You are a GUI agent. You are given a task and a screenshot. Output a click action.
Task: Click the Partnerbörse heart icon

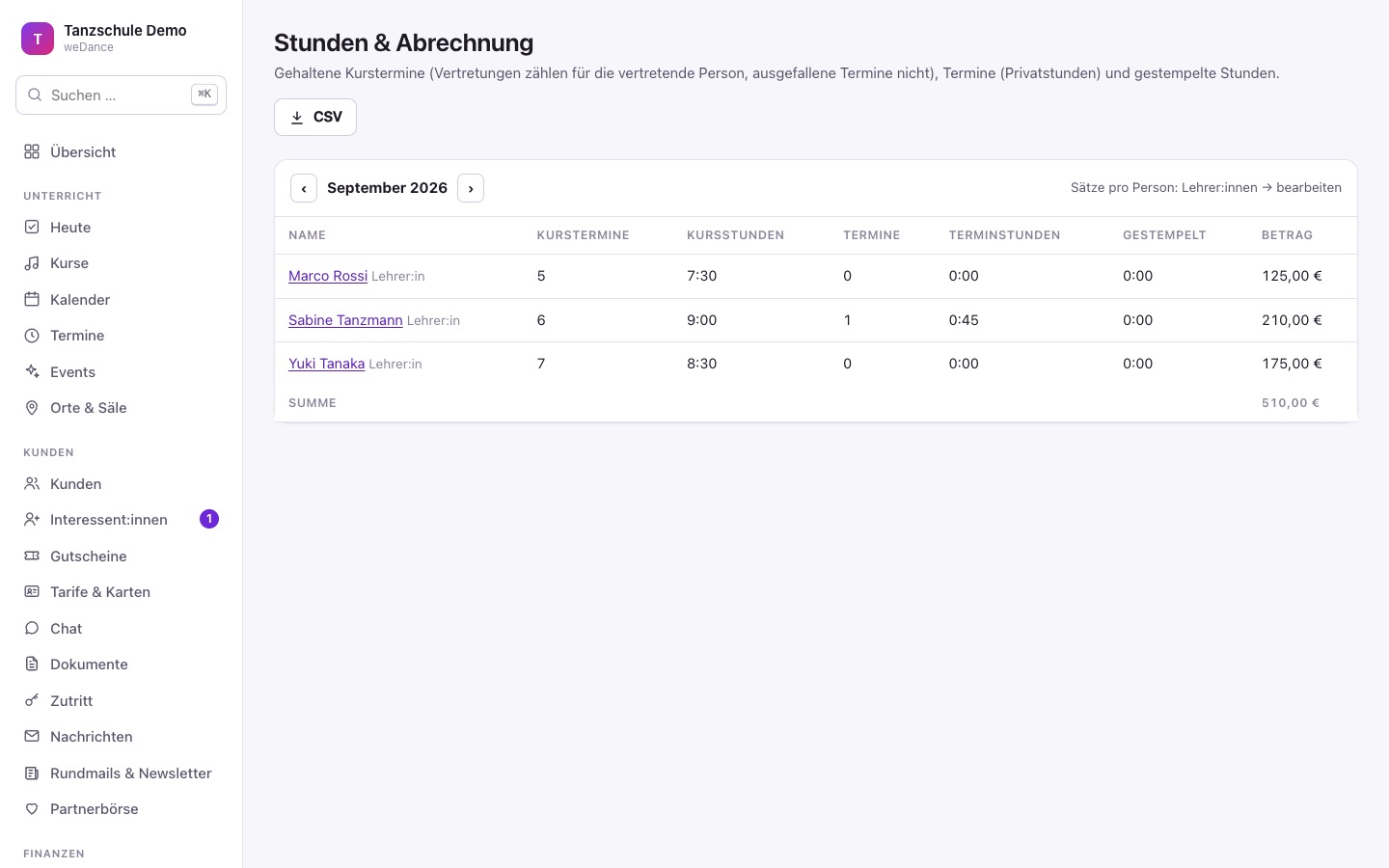[32, 809]
